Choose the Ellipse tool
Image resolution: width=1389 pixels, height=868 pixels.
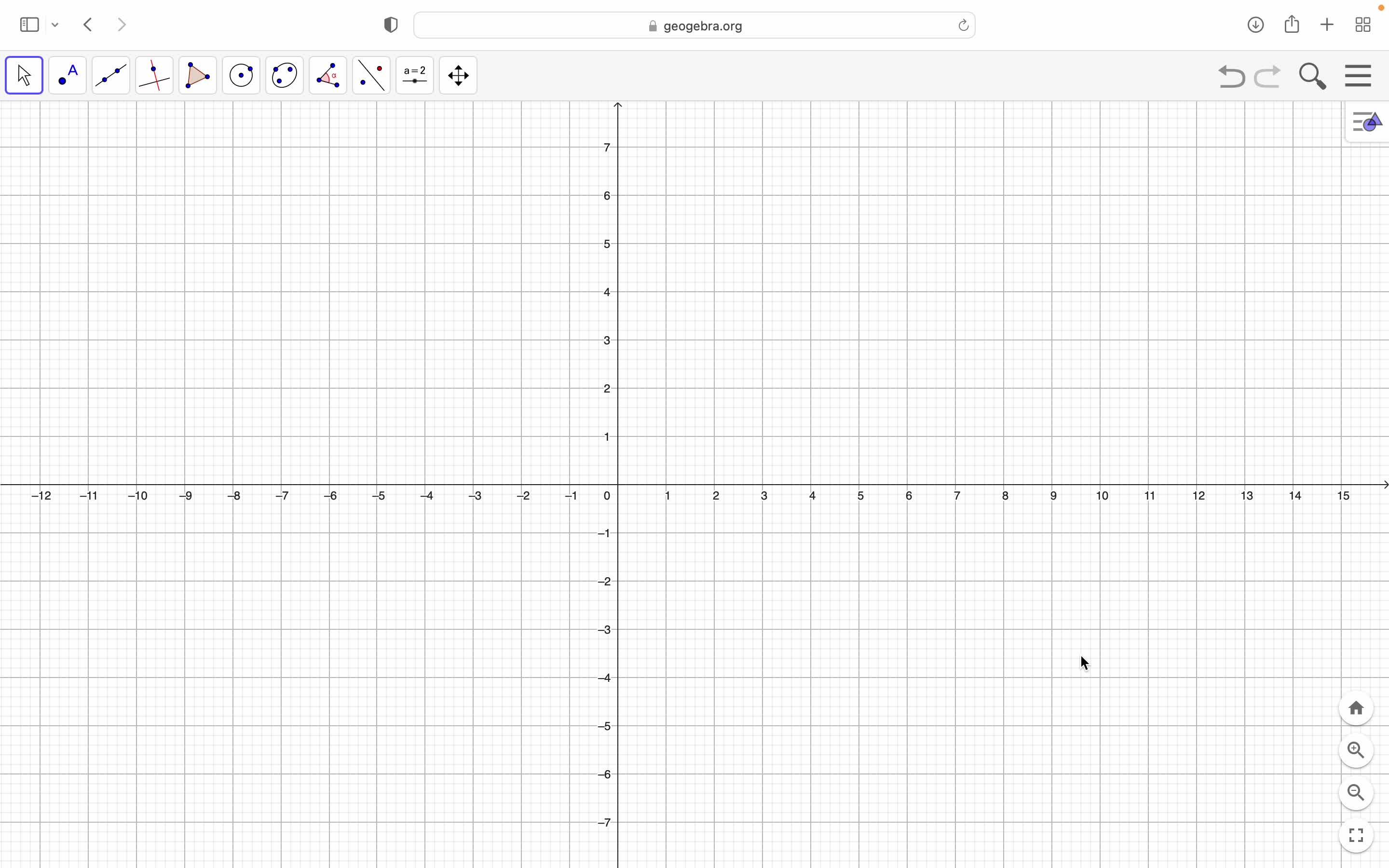point(285,75)
